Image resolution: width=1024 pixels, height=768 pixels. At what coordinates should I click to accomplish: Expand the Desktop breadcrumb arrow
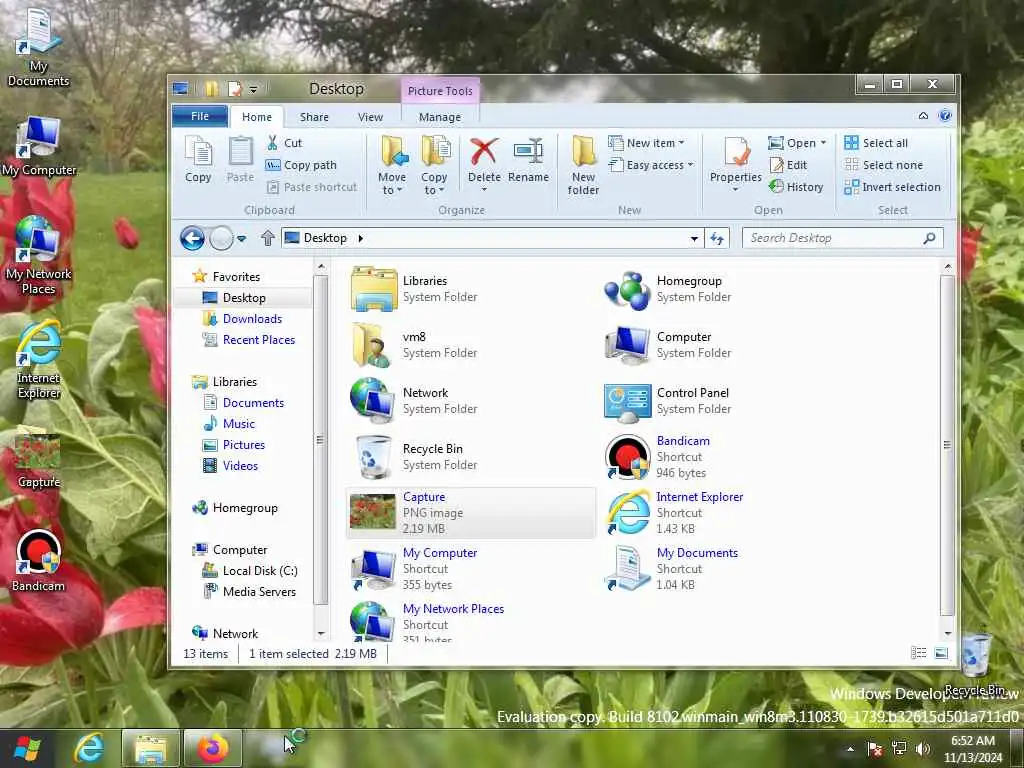(x=360, y=238)
